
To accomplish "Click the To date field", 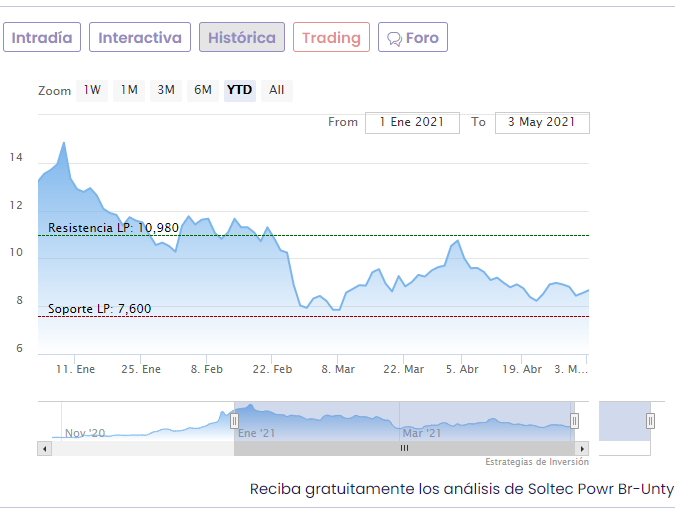I will coord(542,122).
